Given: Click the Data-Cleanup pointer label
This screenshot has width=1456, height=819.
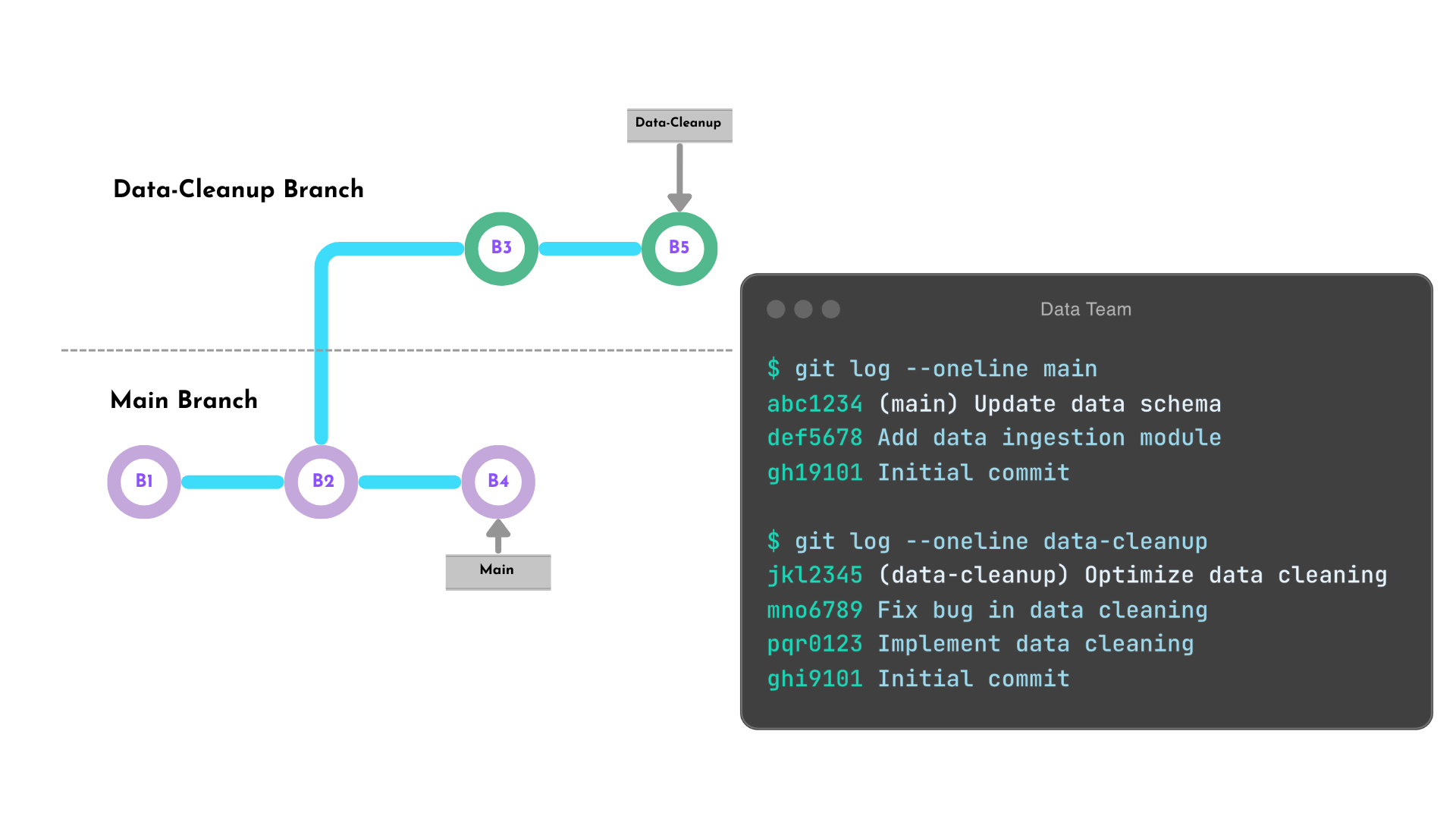Looking at the screenshot, I should point(679,125).
